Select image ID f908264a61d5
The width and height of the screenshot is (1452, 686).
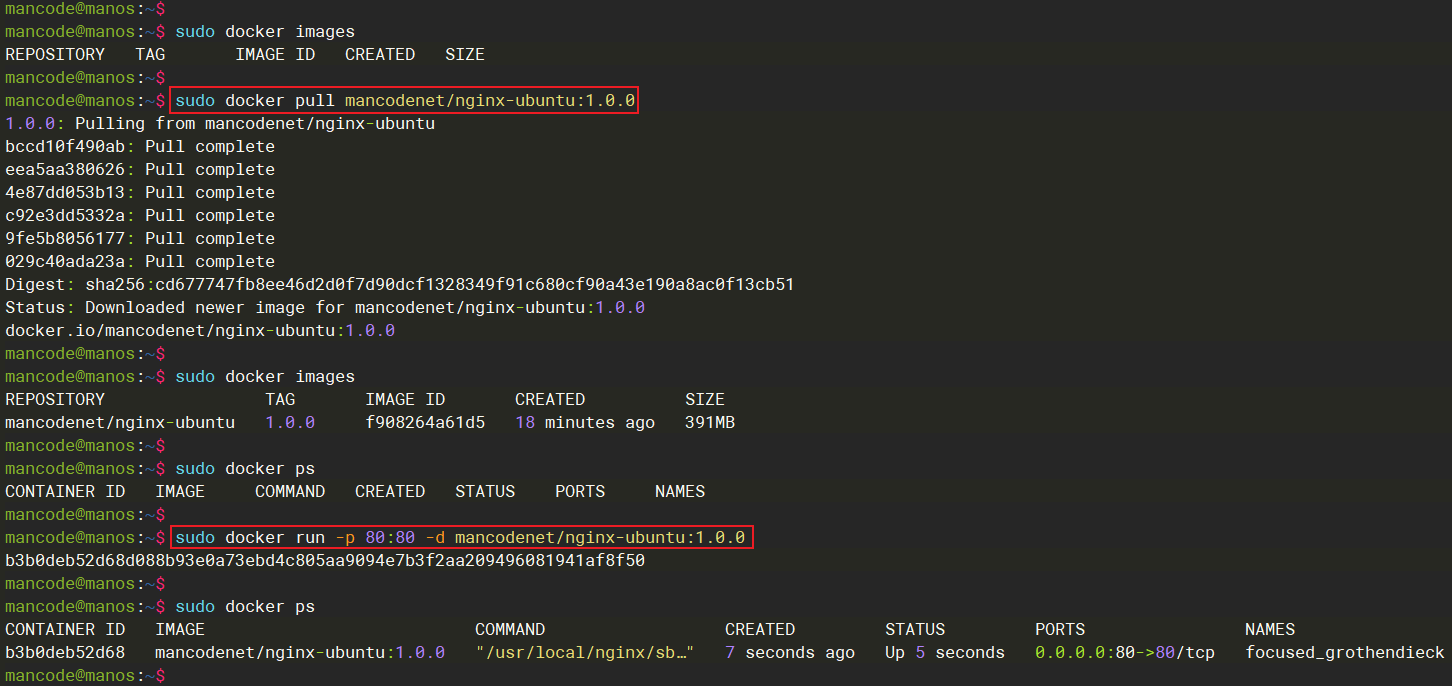coord(425,423)
